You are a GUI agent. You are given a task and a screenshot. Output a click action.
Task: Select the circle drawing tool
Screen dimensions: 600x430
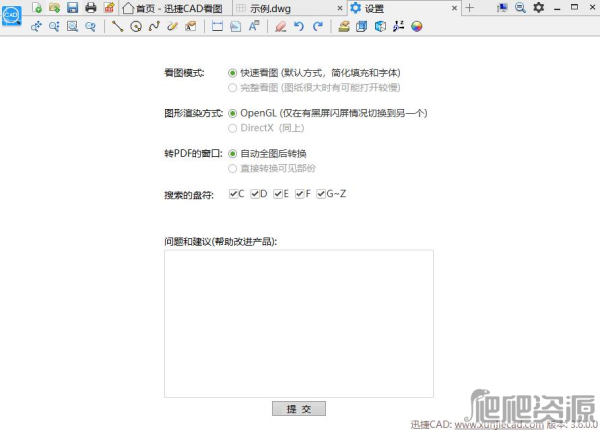[x=136, y=26]
